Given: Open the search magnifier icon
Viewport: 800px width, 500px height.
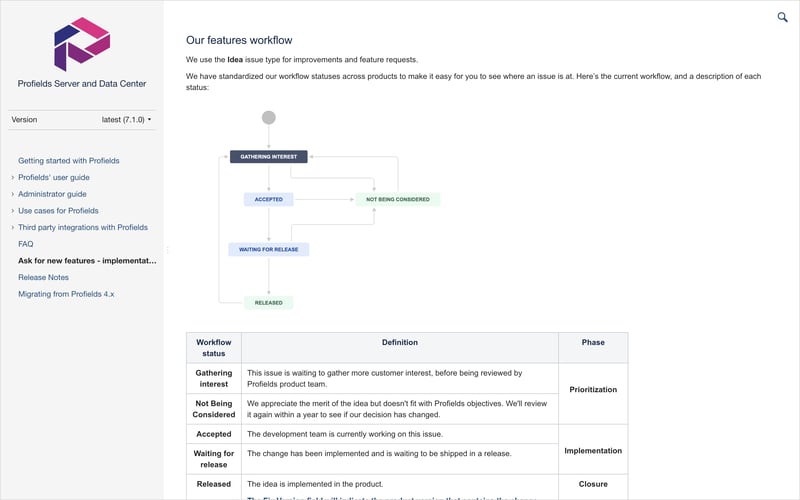Looking at the screenshot, I should pos(782,17).
